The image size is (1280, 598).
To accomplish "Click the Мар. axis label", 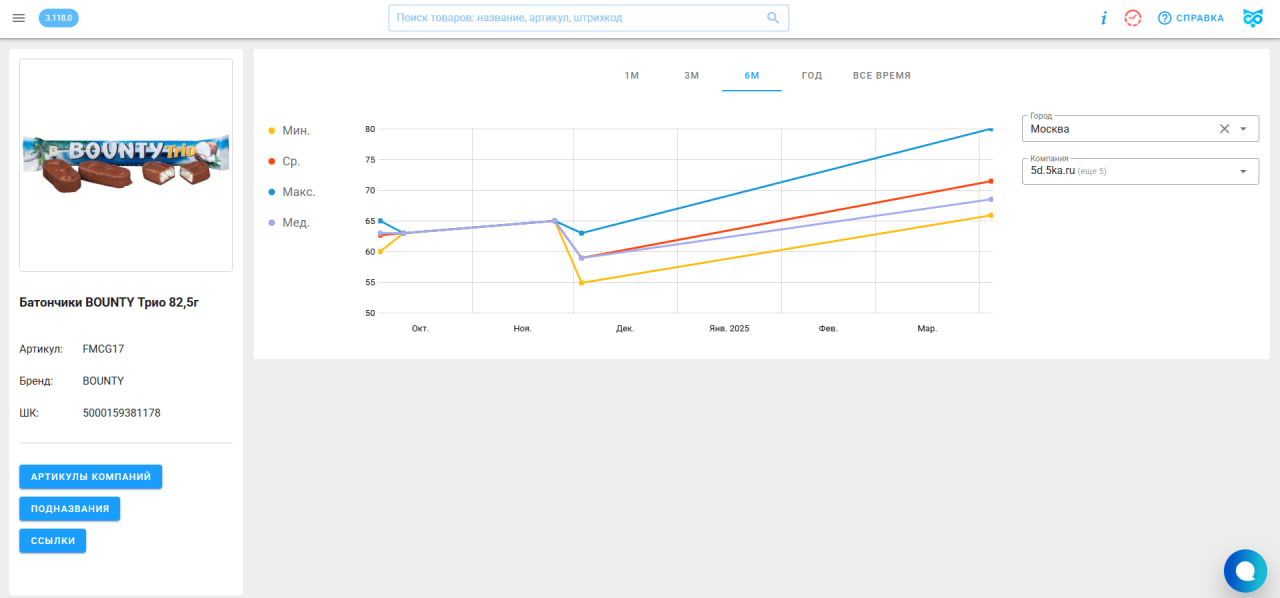I will click(927, 329).
